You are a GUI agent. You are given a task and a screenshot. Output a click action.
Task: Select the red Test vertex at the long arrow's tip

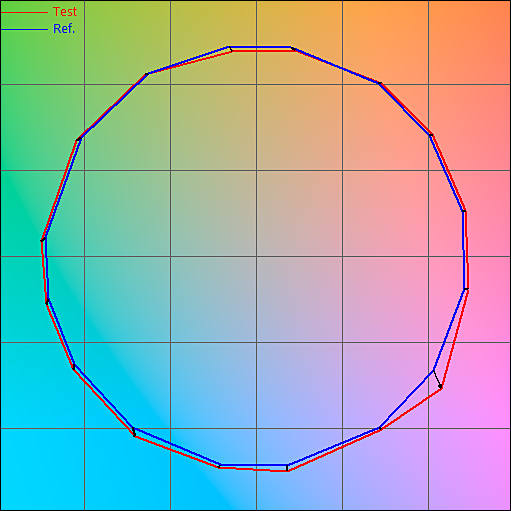441,388
